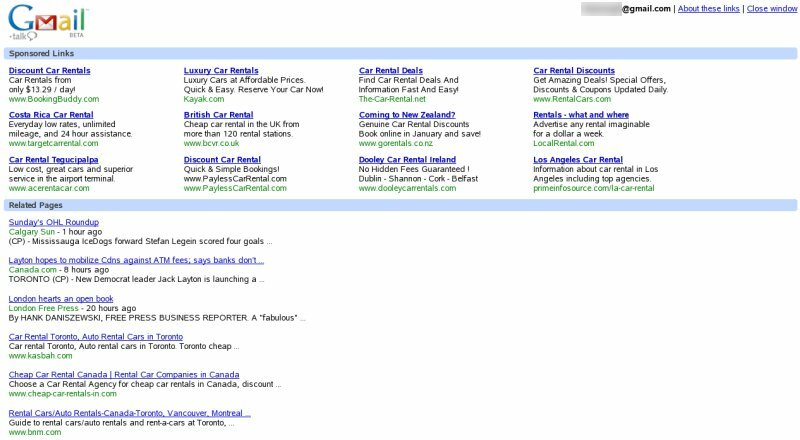Open London hearts an open book article
The image size is (800, 440).
click(x=61, y=299)
